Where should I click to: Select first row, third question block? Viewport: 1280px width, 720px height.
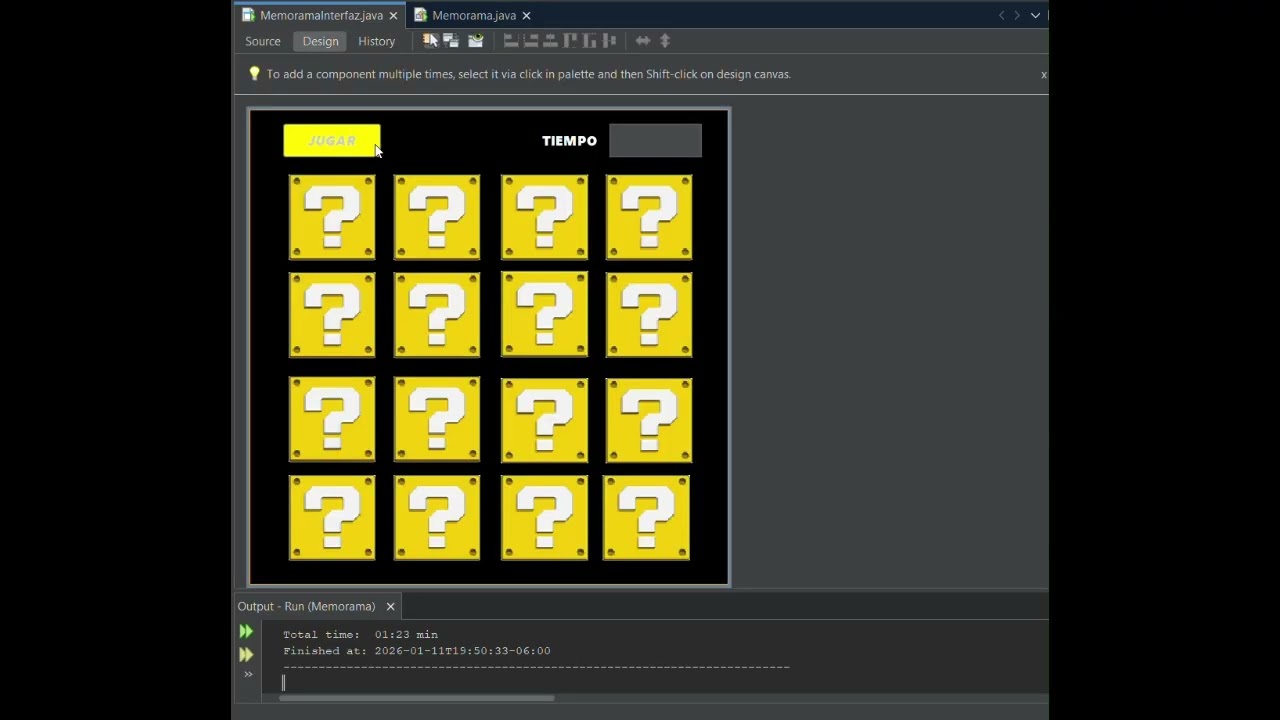click(545, 217)
